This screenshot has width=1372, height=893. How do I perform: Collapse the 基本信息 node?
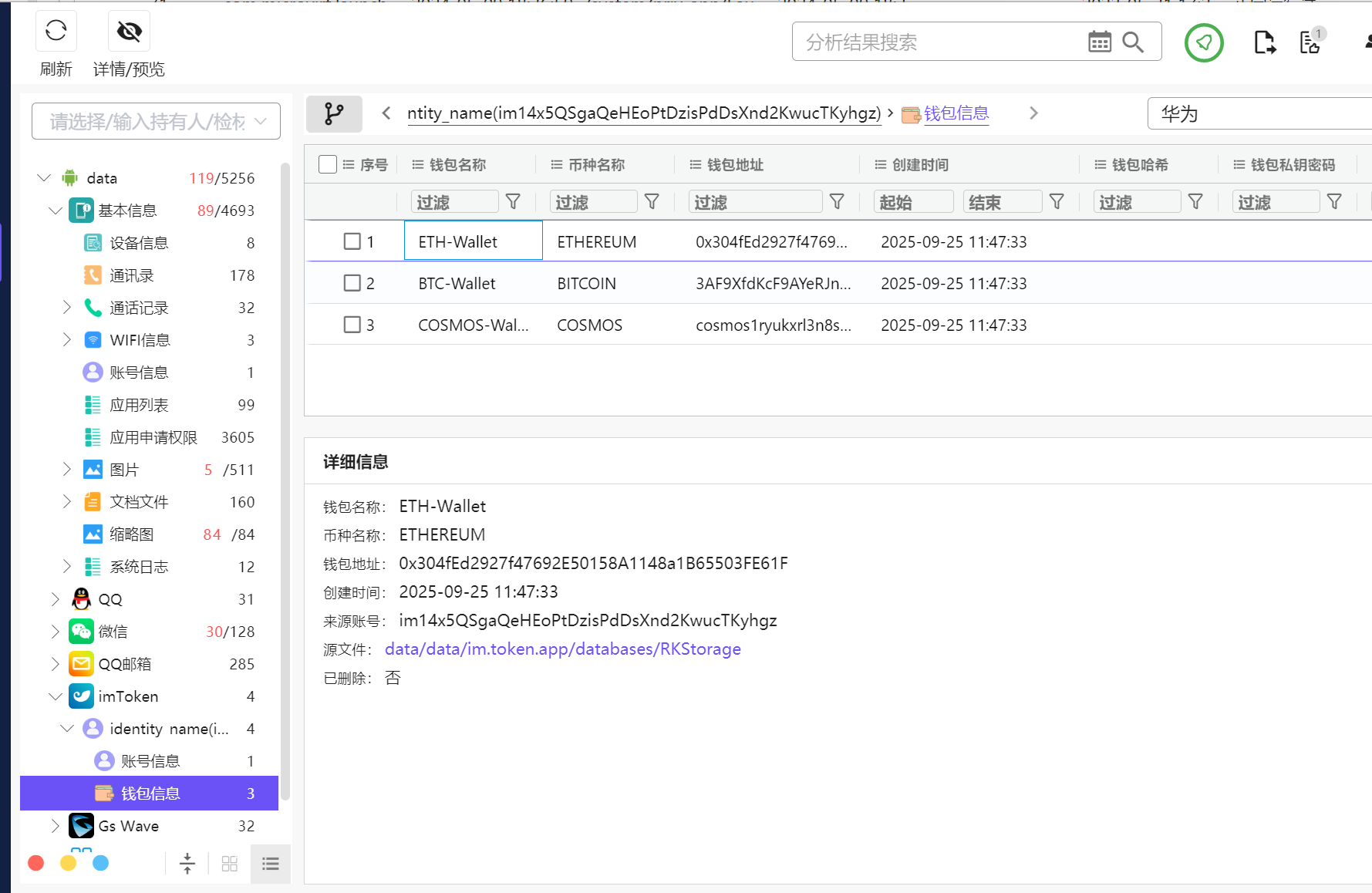pyautogui.click(x=56, y=211)
